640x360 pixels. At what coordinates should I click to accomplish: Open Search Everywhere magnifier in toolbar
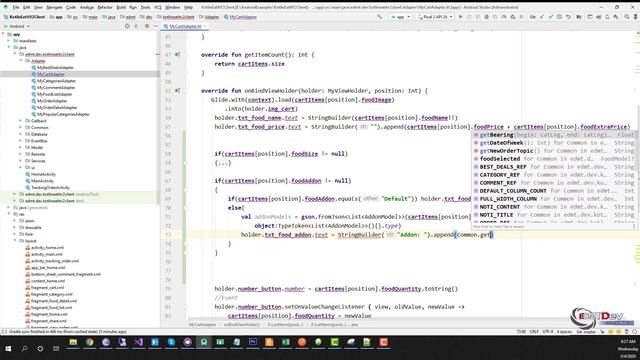[x=627, y=17]
